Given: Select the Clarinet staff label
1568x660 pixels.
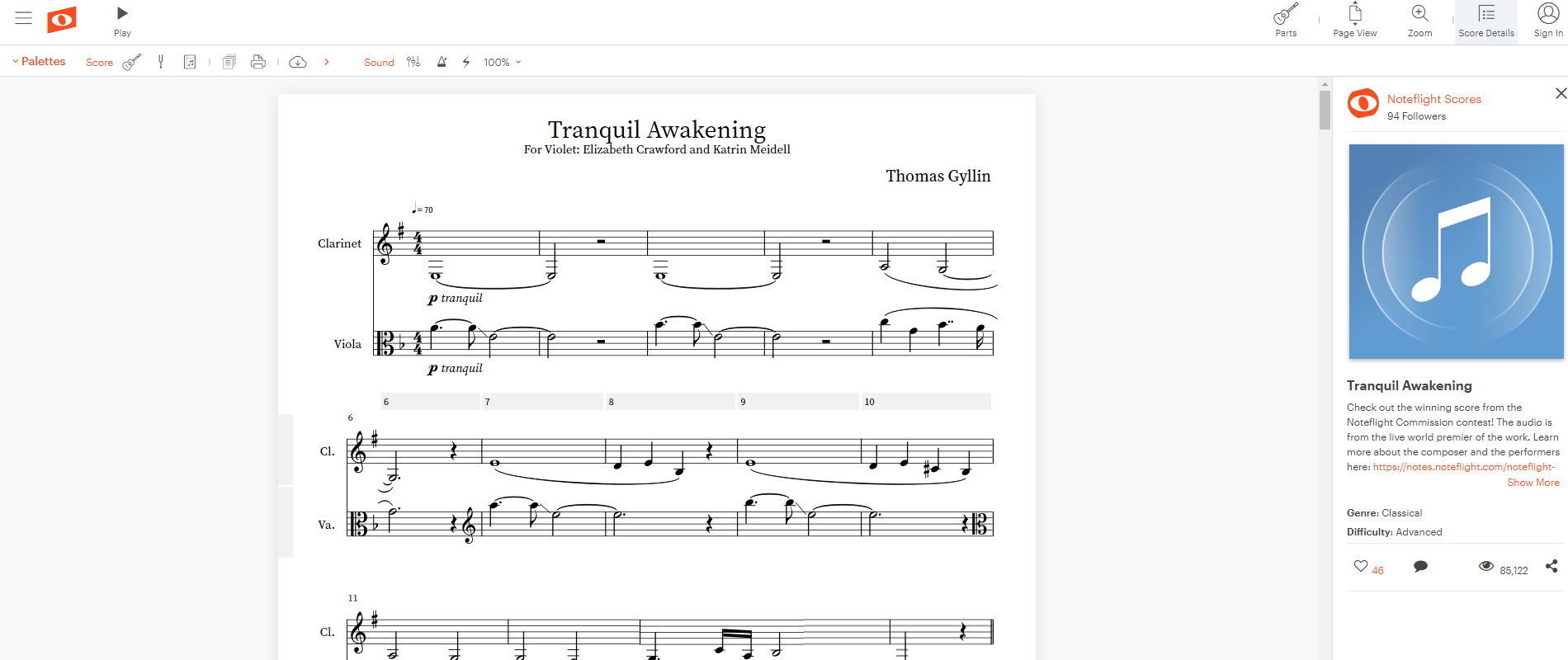Looking at the screenshot, I should point(339,243).
